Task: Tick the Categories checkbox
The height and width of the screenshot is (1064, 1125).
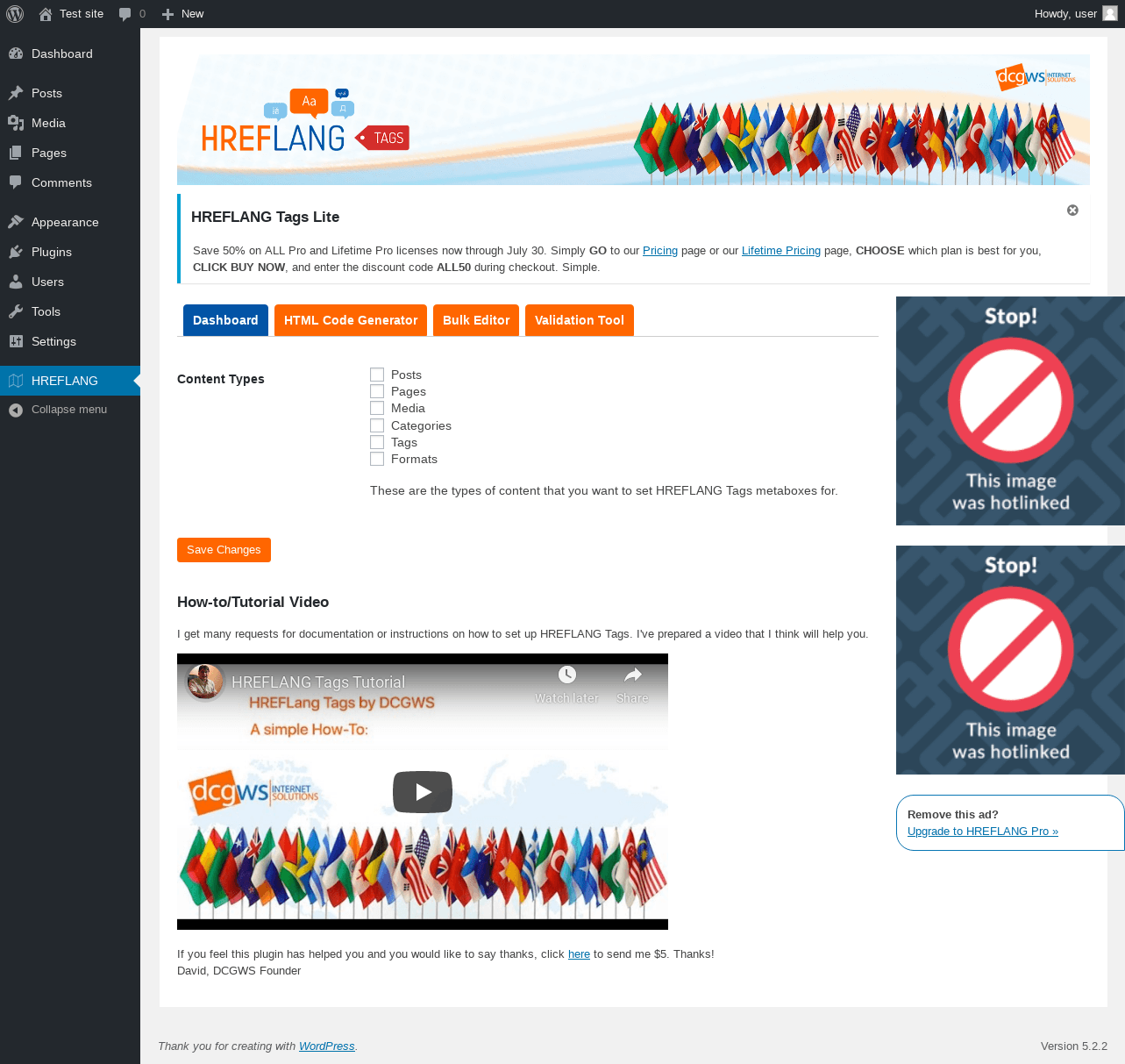Action: (x=377, y=425)
